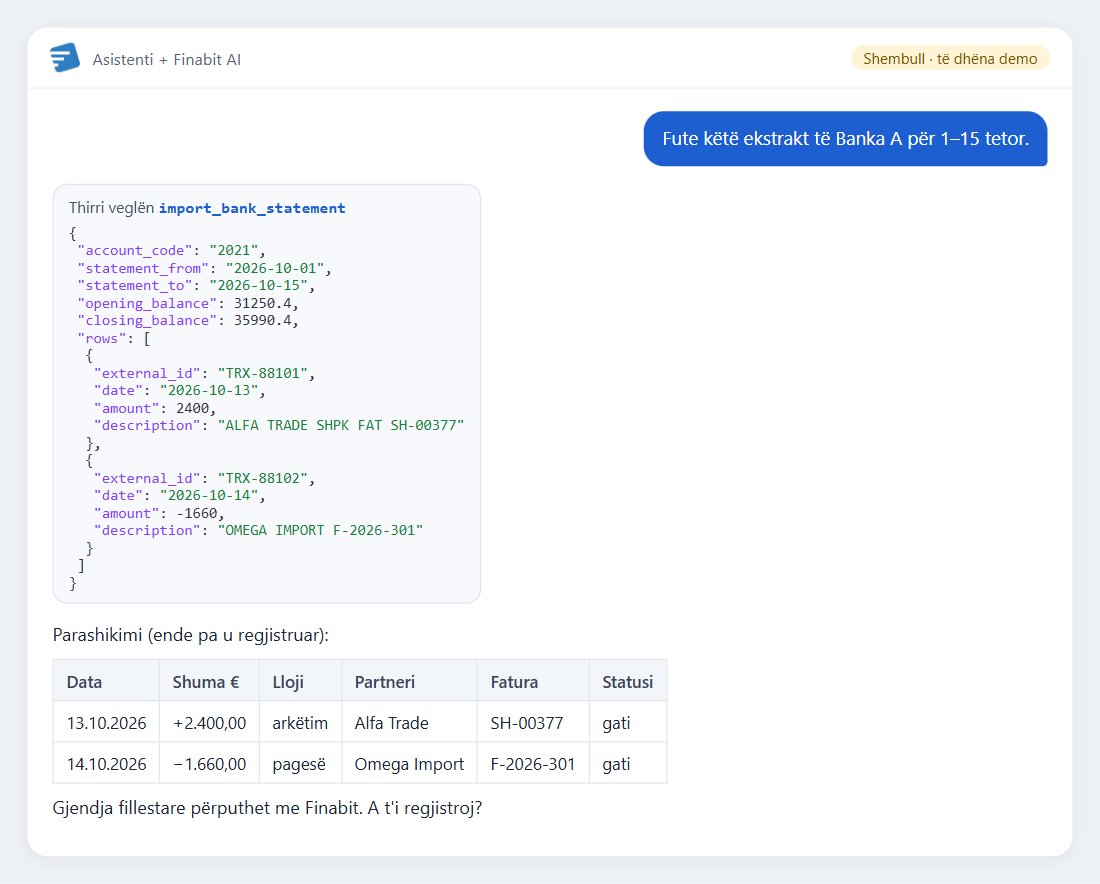This screenshot has width=1100, height=884.
Task: Click the 'pagesë' type cell
Action: pos(299,764)
